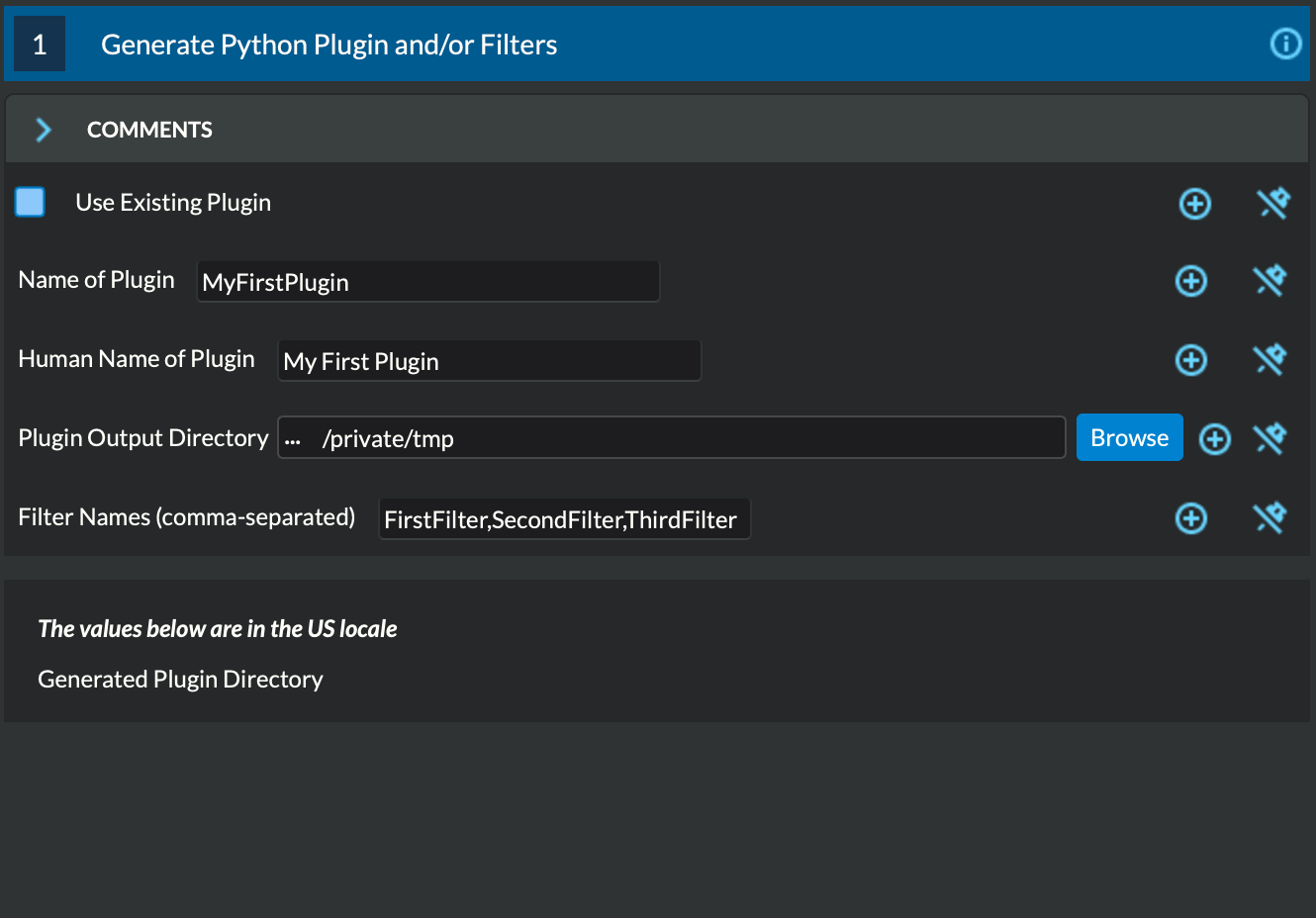The height and width of the screenshot is (918, 1316).
Task: Click the Generate Python Plugin header
Action: (329, 44)
